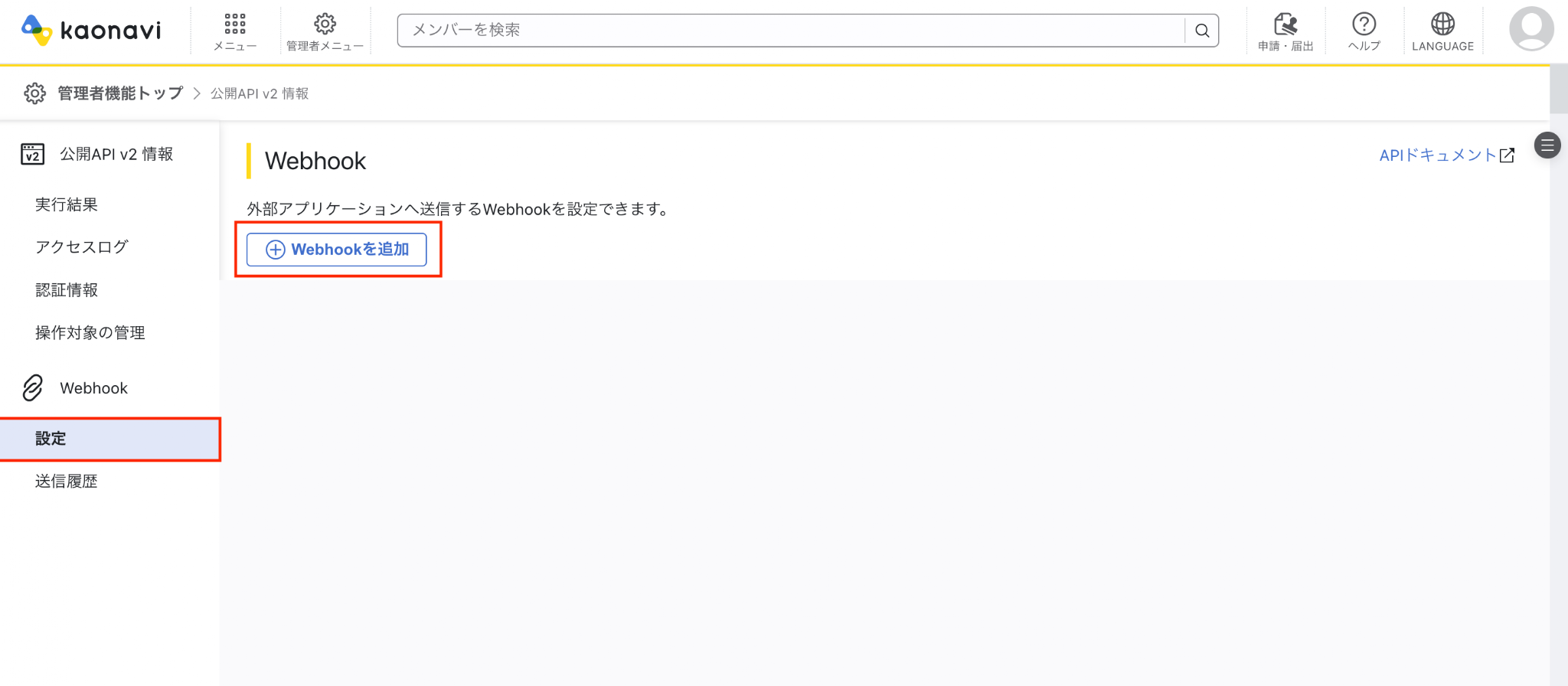1568x686 pixels.
Task: Click the Webhook sidebar section heading
Action: [x=93, y=388]
